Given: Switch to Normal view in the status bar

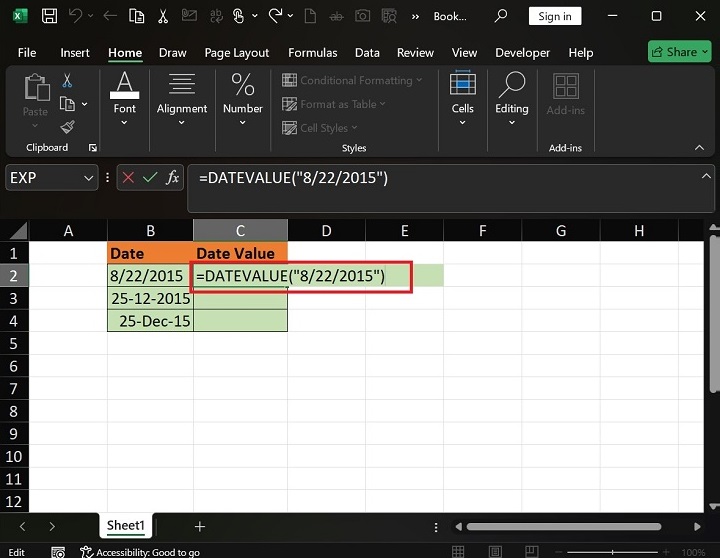Looking at the screenshot, I should point(458,552).
